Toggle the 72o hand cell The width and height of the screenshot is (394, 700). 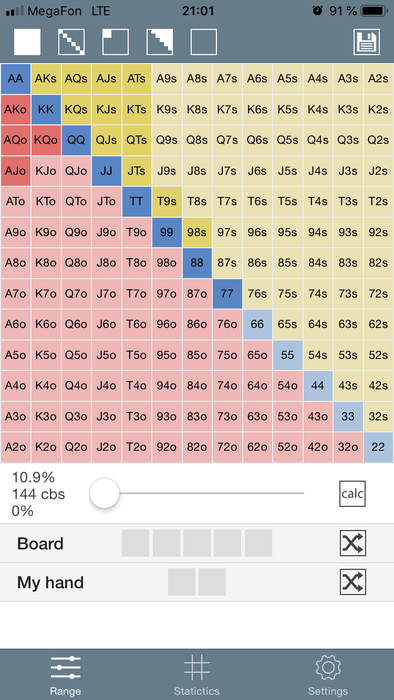227,447
